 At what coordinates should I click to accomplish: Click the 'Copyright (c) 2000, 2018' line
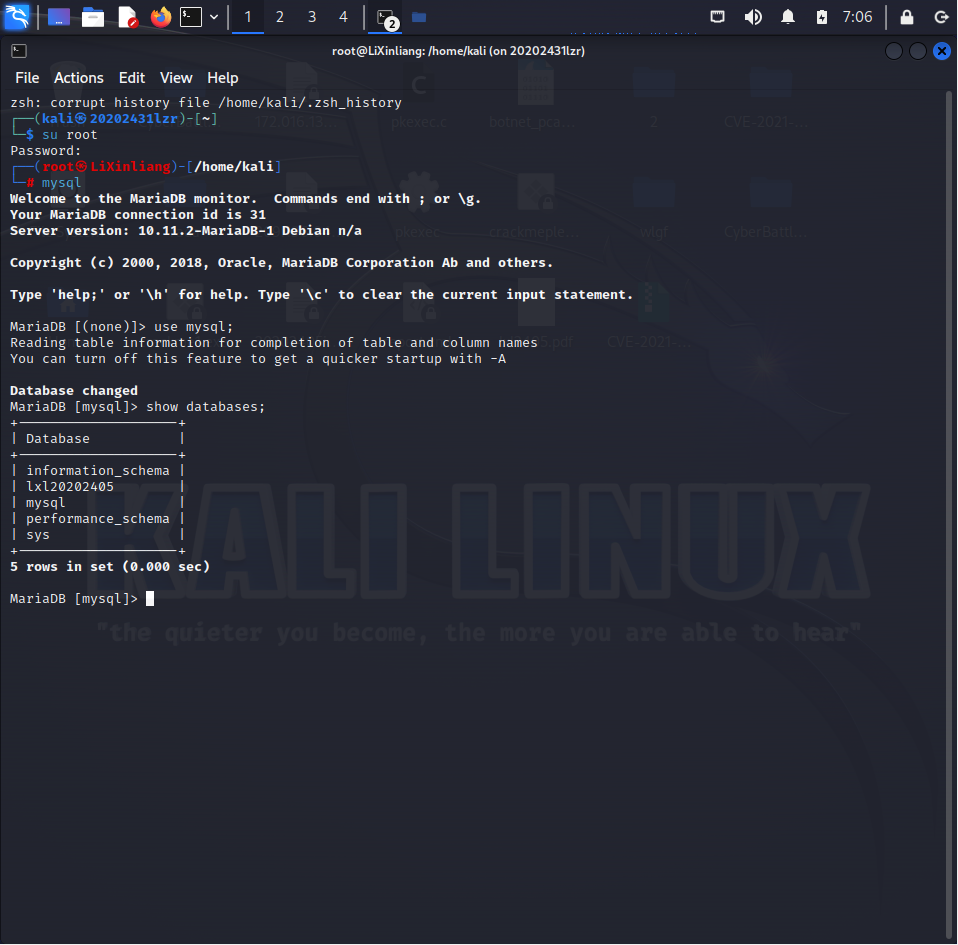click(x=281, y=263)
